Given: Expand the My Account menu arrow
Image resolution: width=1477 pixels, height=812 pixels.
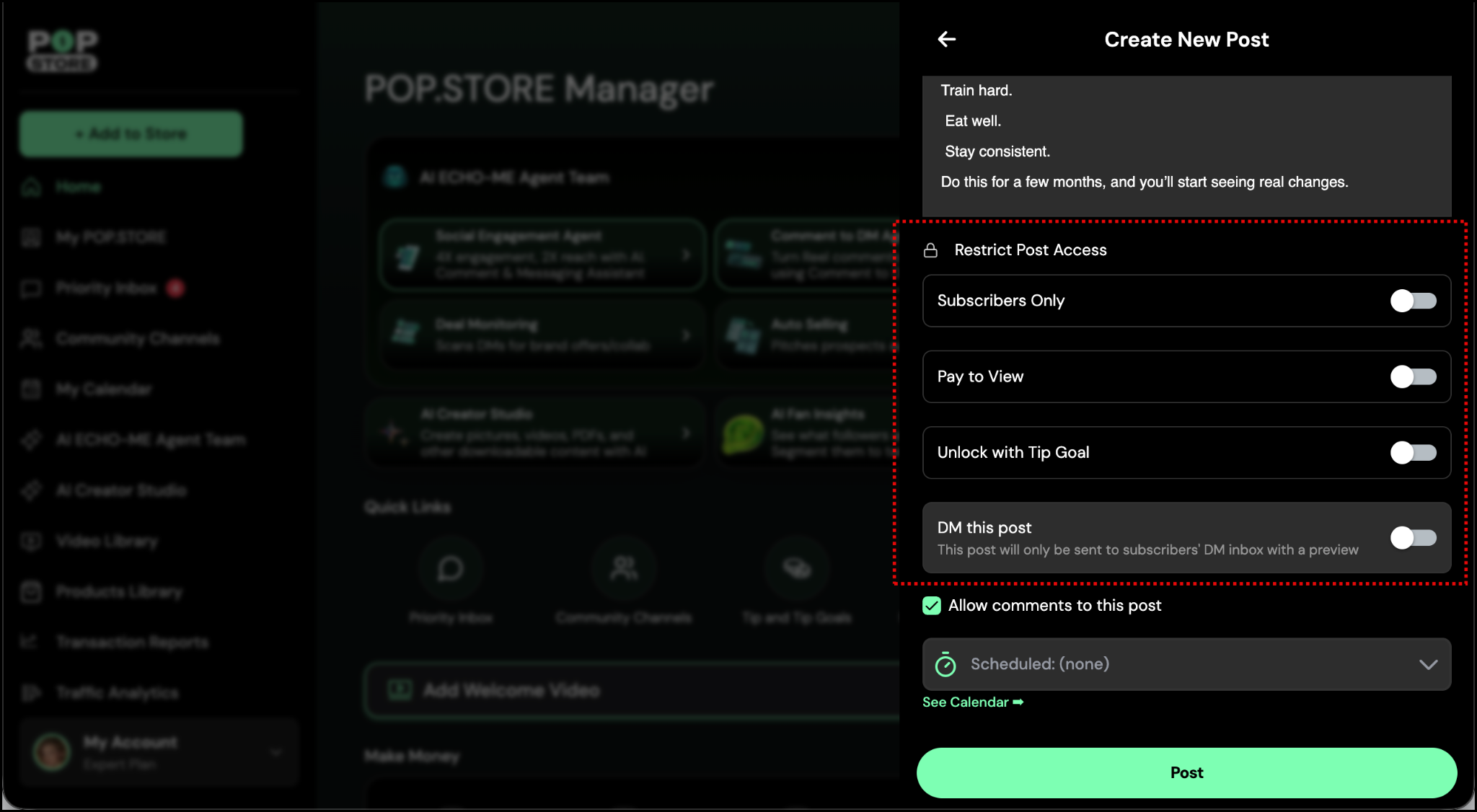Looking at the screenshot, I should [x=275, y=752].
